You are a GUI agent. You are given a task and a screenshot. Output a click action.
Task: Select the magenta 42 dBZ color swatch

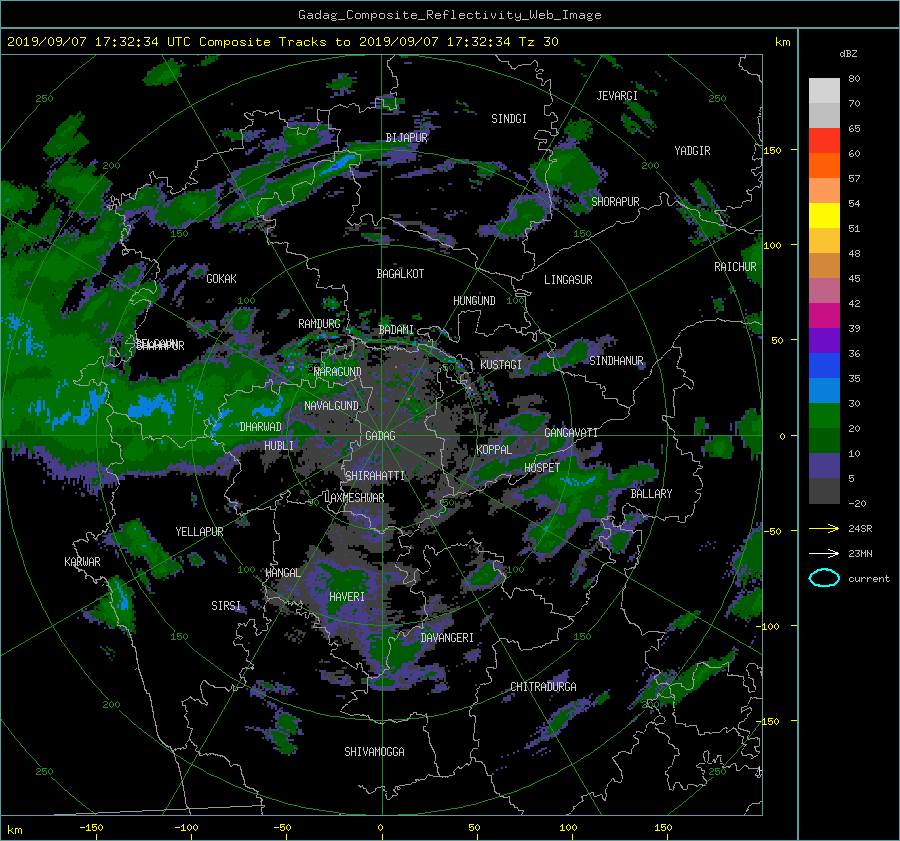(x=824, y=315)
